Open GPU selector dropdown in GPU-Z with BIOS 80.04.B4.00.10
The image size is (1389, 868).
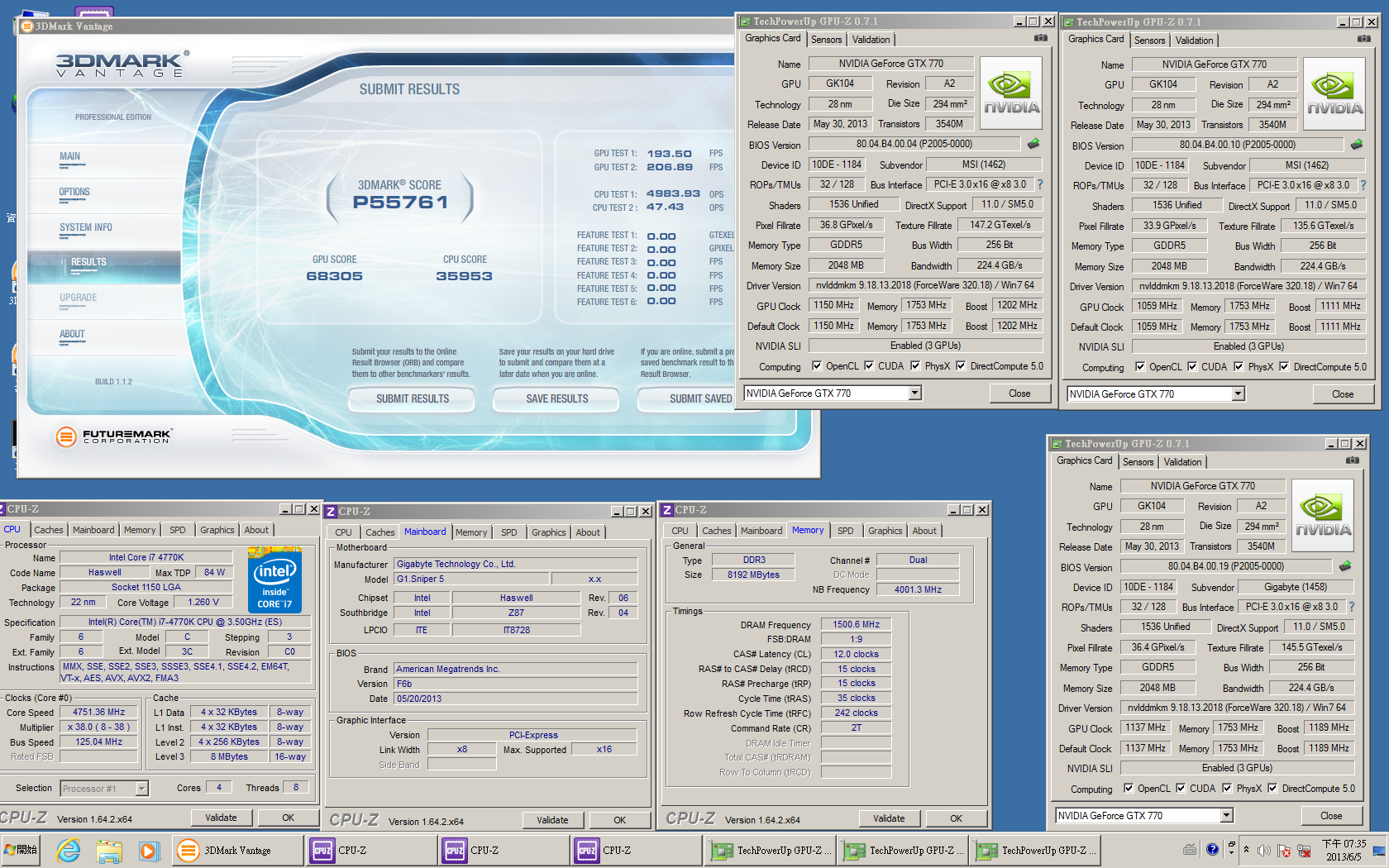1239,394
